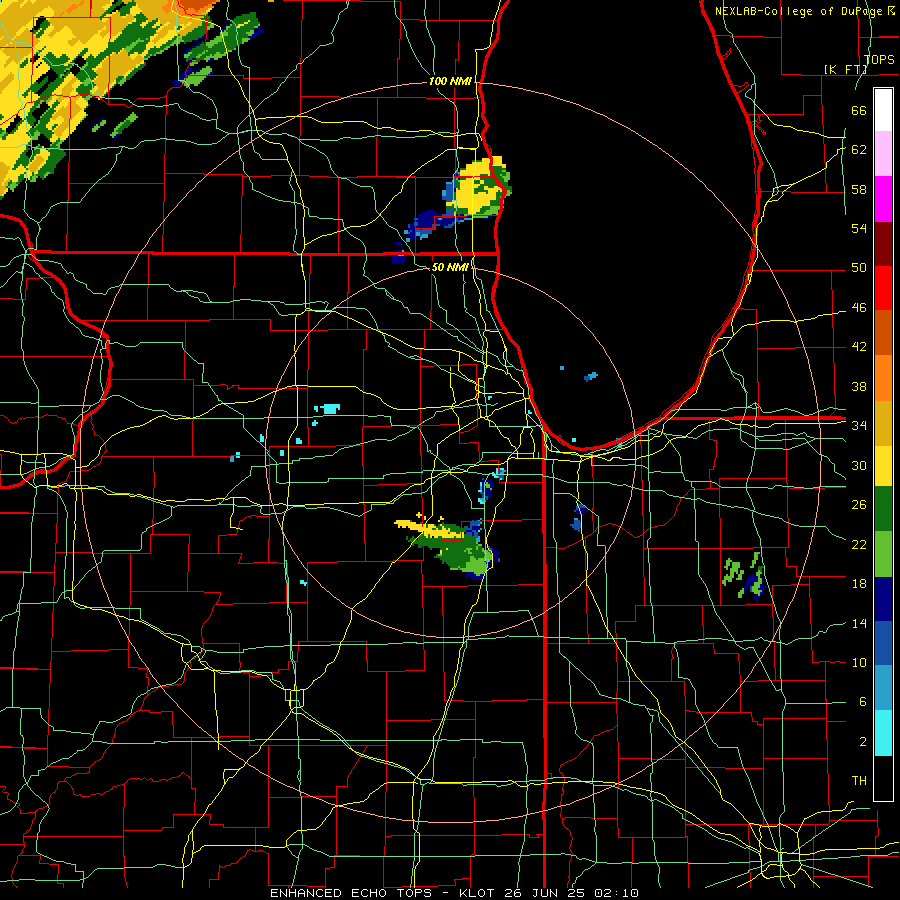Select the dark red 54 kft legend swatch
The image size is (900, 900).
(x=883, y=243)
